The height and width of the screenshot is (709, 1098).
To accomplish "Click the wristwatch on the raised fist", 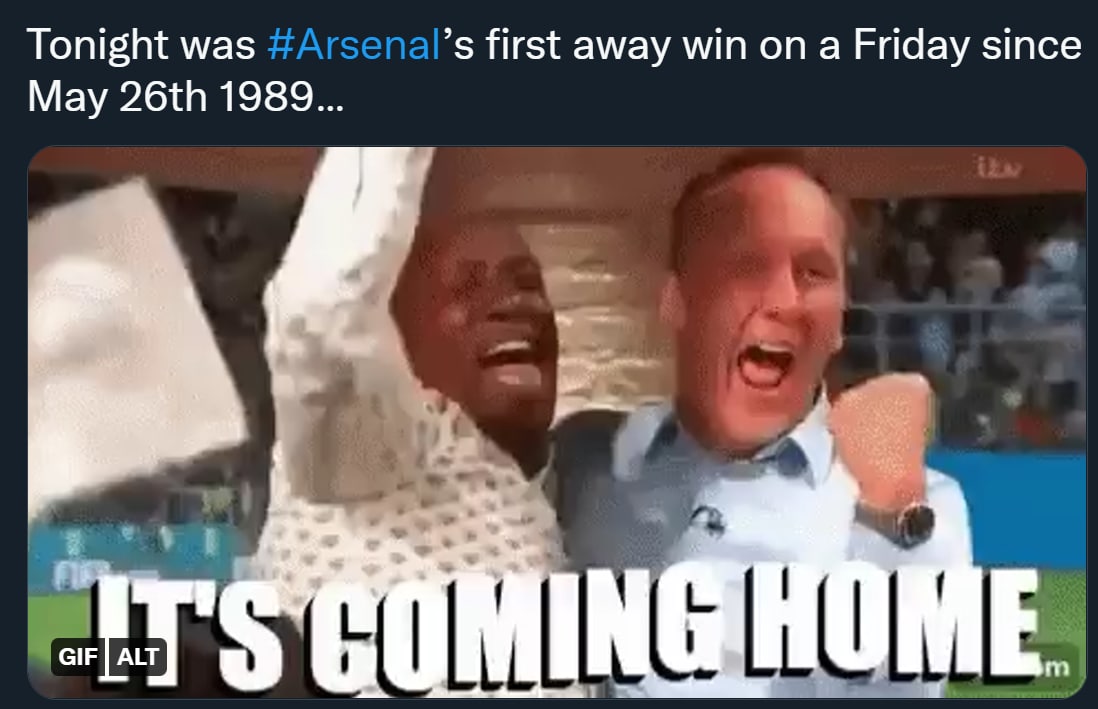I will (x=911, y=523).
